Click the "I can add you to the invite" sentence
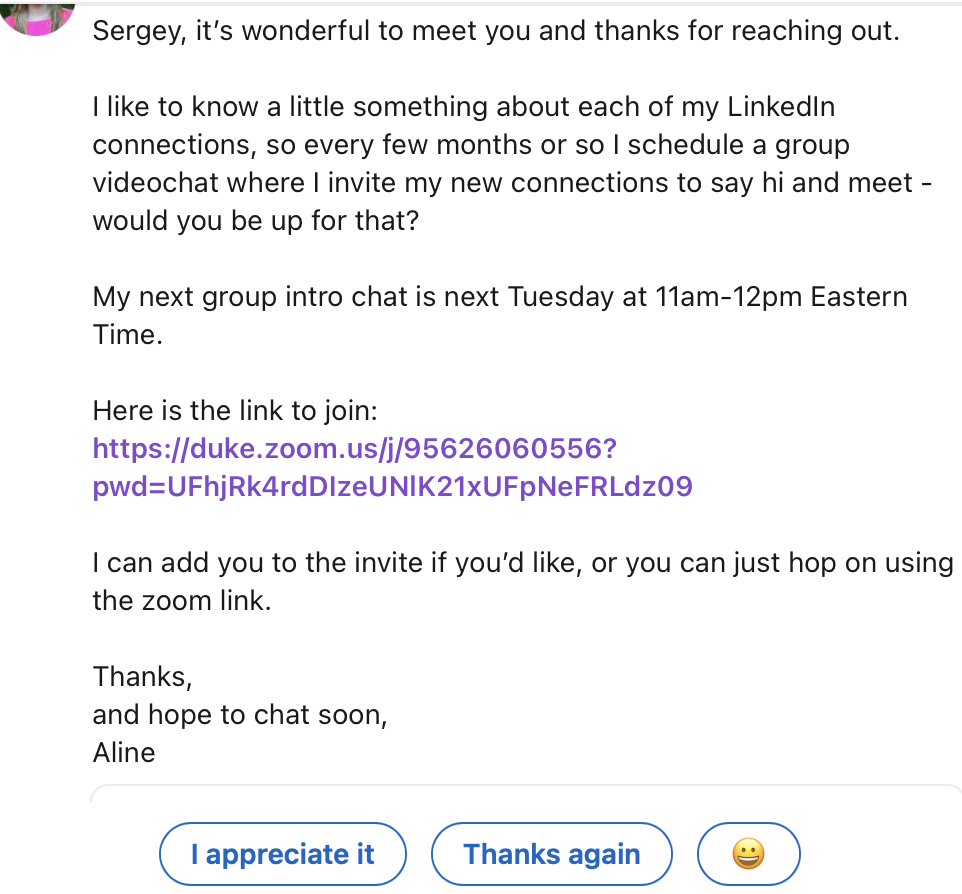Image resolution: width=962 pixels, height=894 pixels. pyautogui.click(x=523, y=563)
